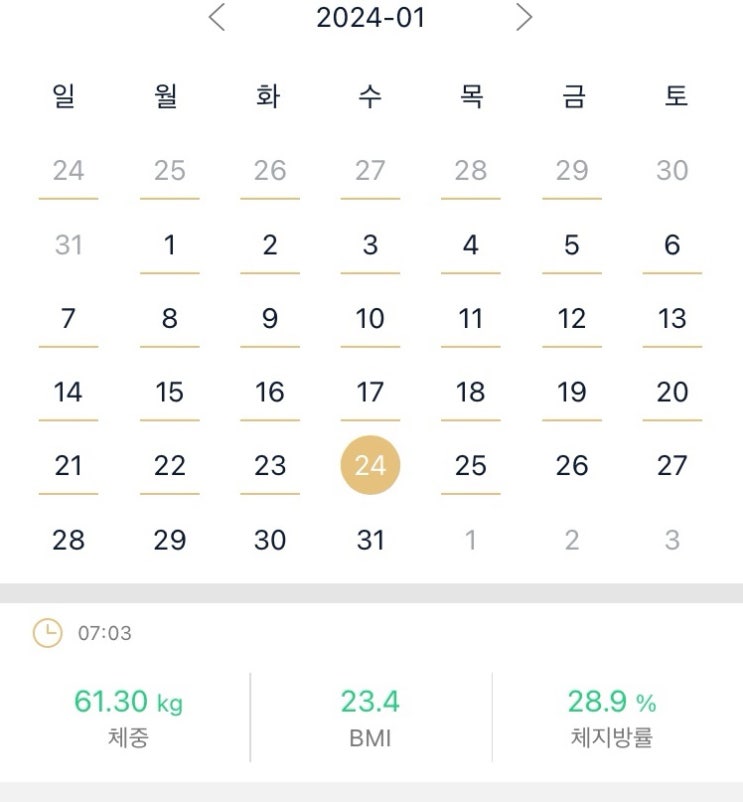
Task: Select the greyed December 31 date
Action: pos(68,245)
